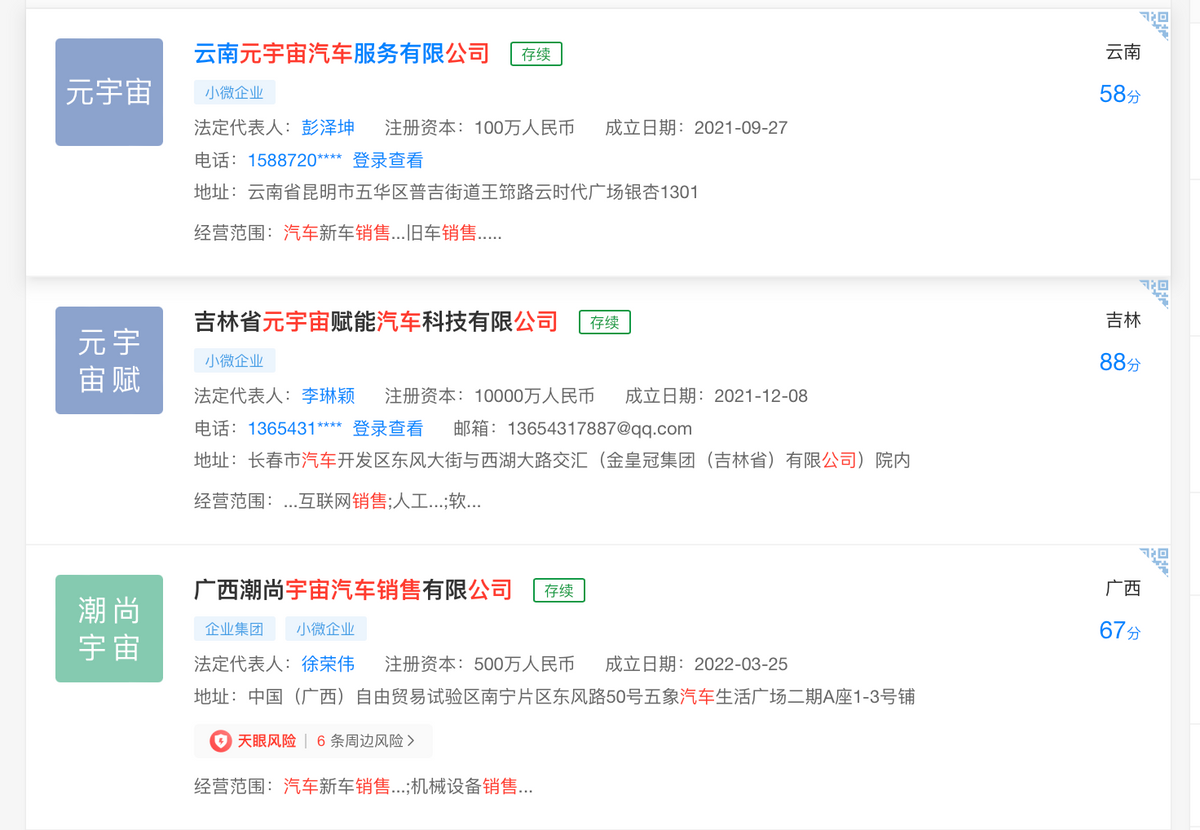The height and width of the screenshot is (830, 1200).
Task: Expand 6 条周边风险 chevron
Action: tap(411, 741)
